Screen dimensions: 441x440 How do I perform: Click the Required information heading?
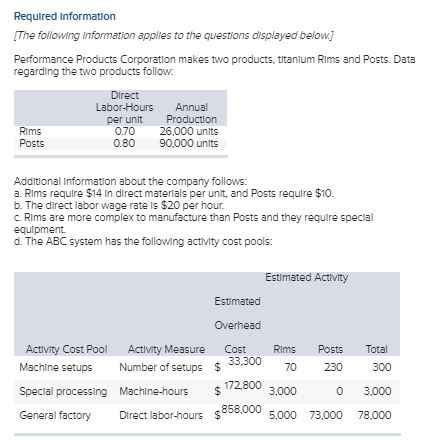[x=65, y=16]
